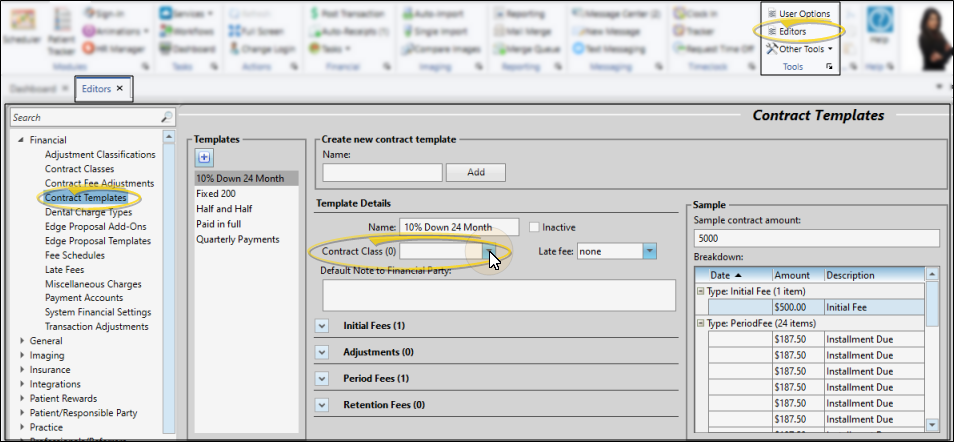
Task: Close the Editors tab with its X
Action: coord(120,89)
